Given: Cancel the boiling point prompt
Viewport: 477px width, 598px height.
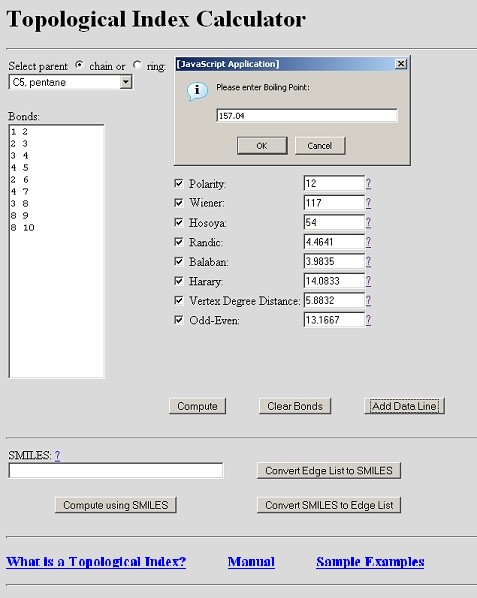Looking at the screenshot, I should tap(320, 146).
